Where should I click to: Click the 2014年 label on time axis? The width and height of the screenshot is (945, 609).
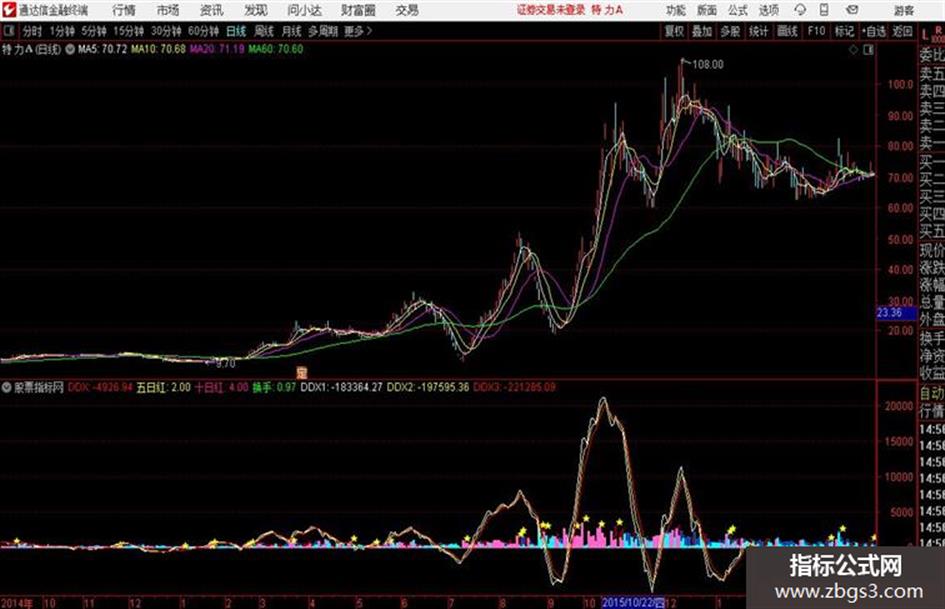click(x=17, y=602)
